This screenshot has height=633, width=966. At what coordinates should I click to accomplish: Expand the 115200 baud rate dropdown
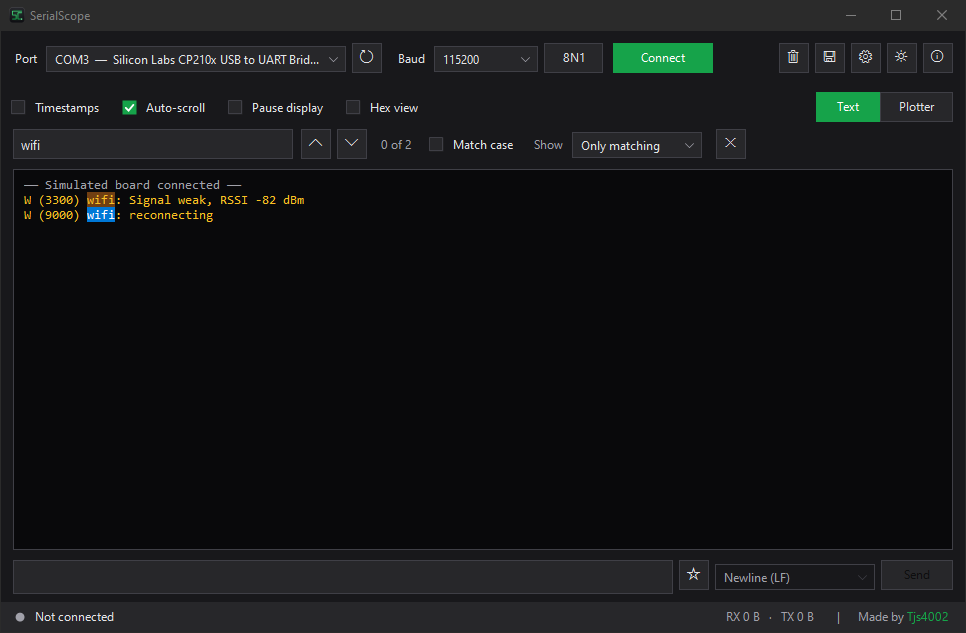[485, 59]
